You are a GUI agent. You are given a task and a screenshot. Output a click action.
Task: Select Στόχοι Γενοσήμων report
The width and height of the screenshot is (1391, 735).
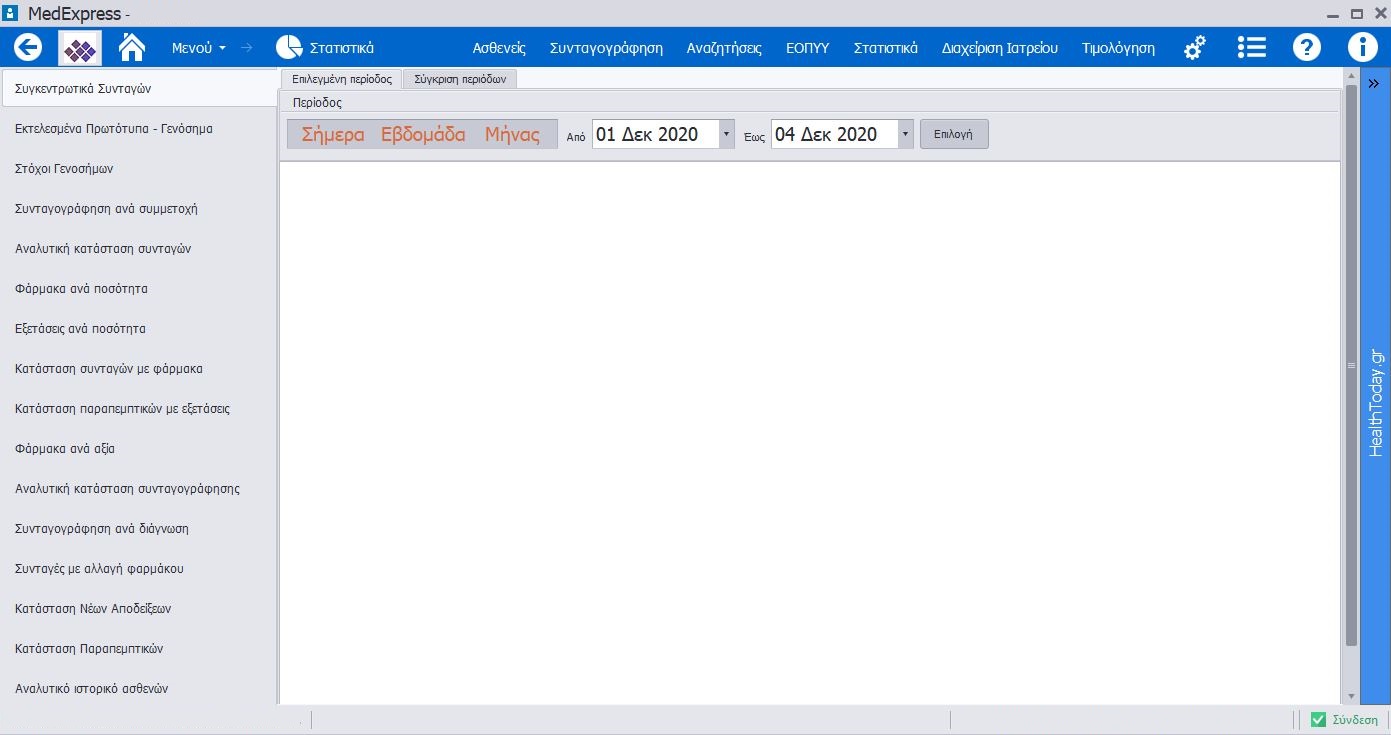138,168
